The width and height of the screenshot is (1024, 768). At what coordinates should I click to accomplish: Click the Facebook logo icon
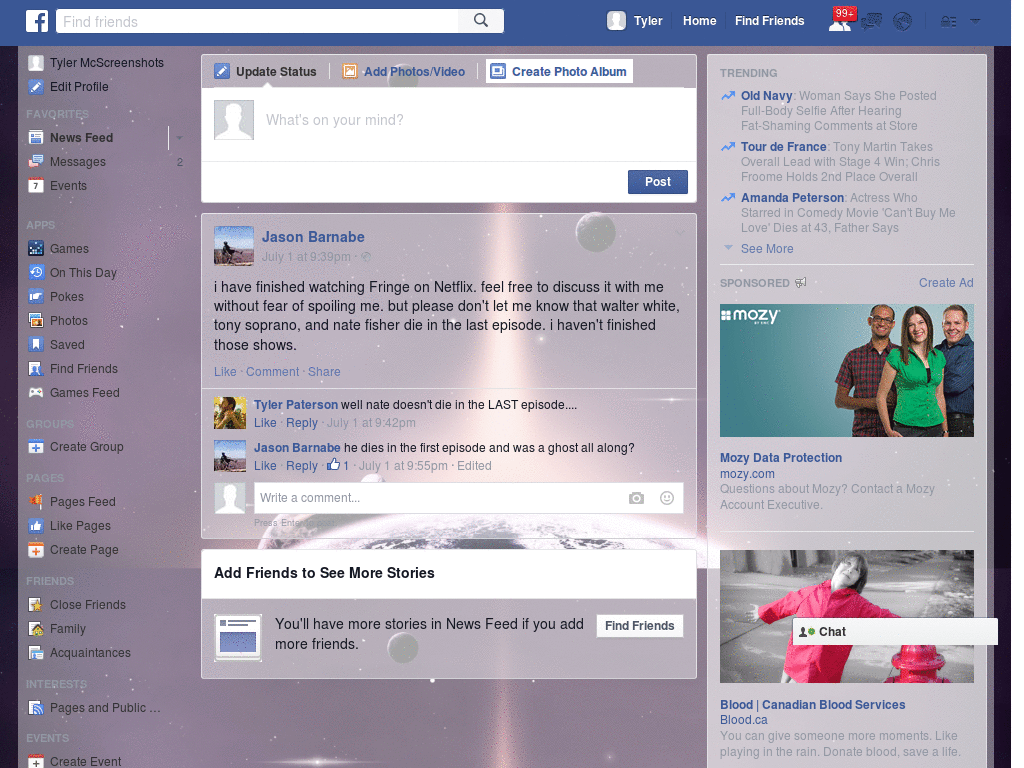[37, 21]
